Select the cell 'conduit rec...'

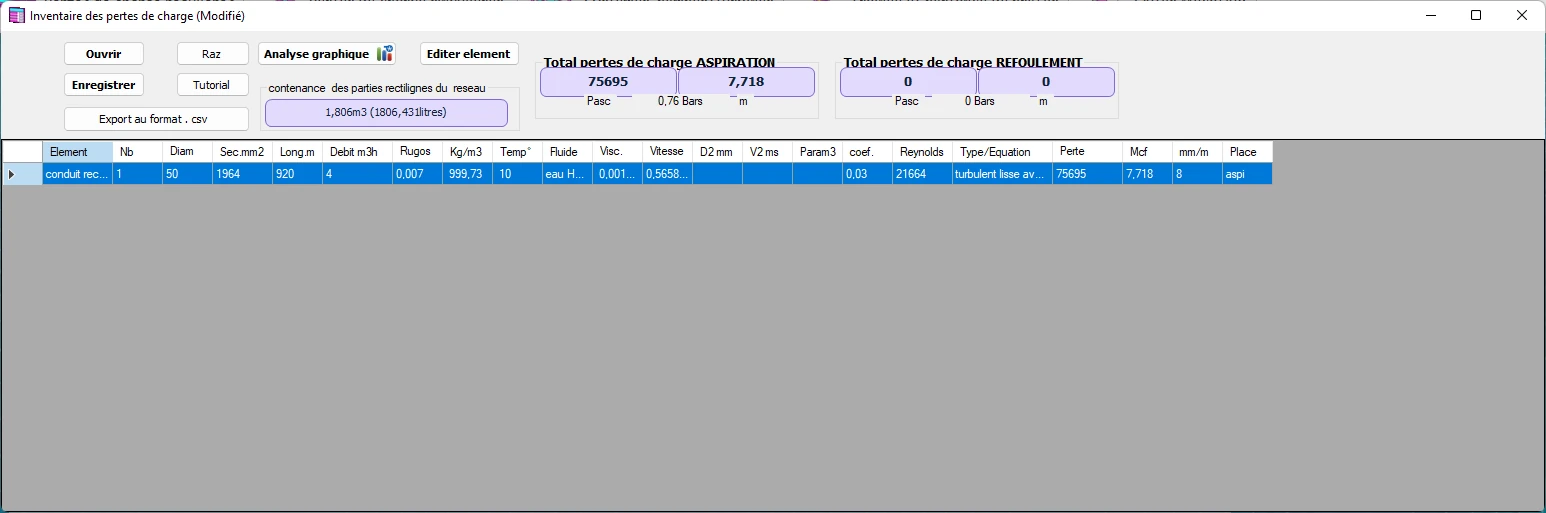click(x=77, y=174)
